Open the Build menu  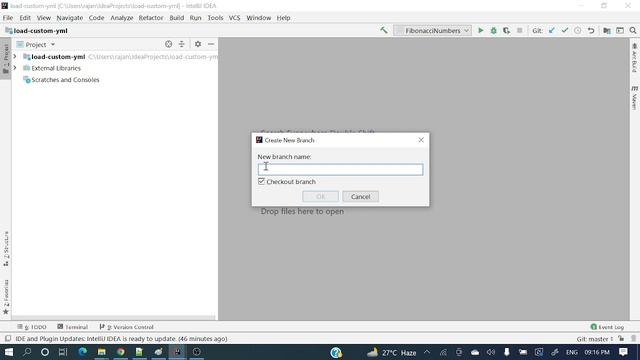[176, 18]
